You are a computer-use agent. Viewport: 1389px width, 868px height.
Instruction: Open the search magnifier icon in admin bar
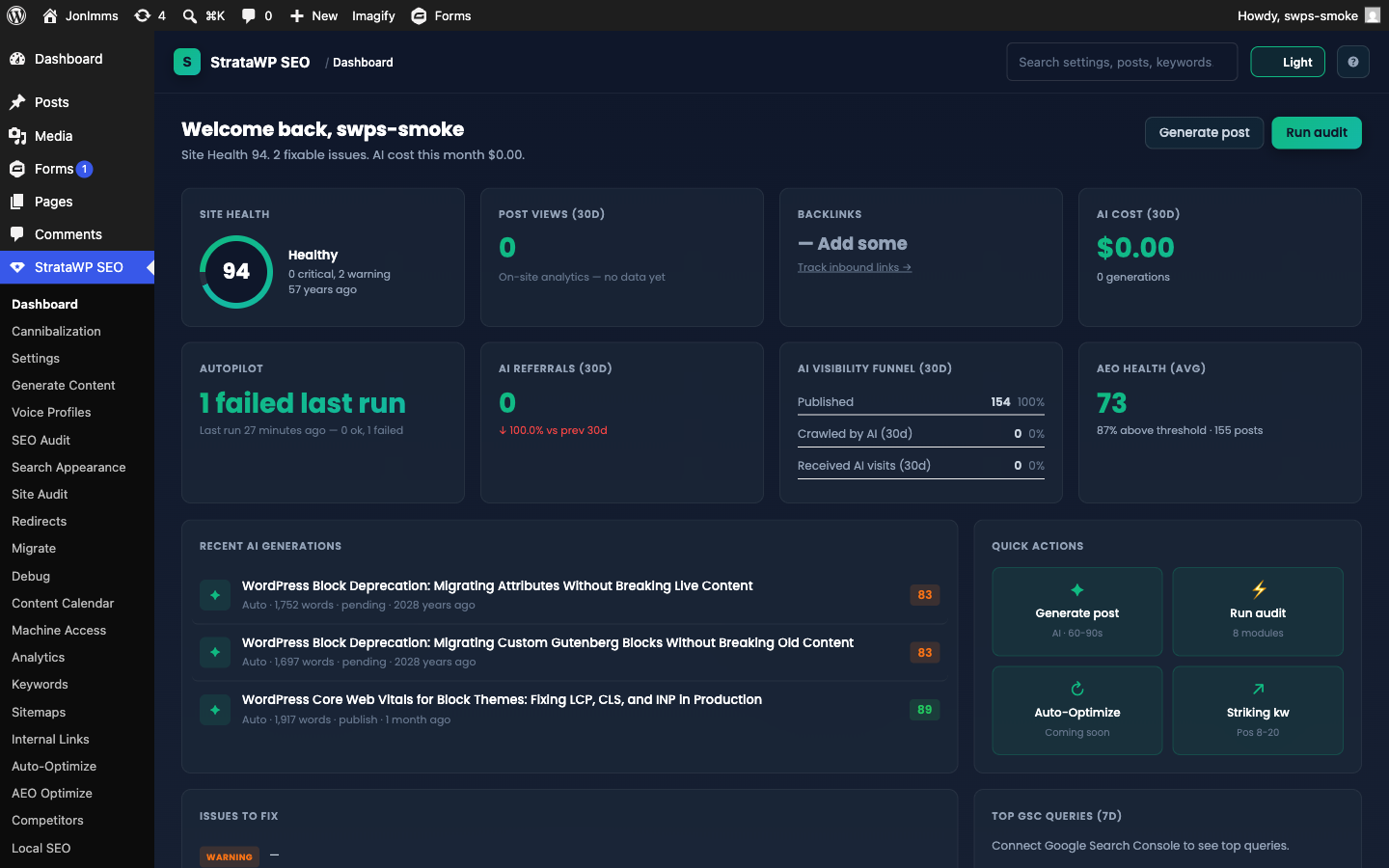(x=190, y=15)
